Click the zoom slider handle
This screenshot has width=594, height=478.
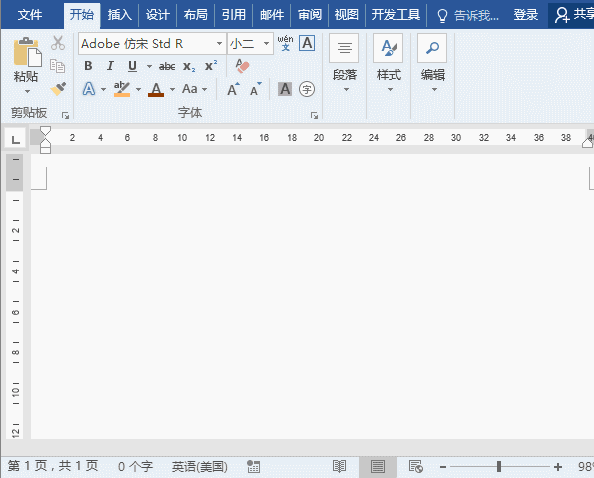pos(499,467)
